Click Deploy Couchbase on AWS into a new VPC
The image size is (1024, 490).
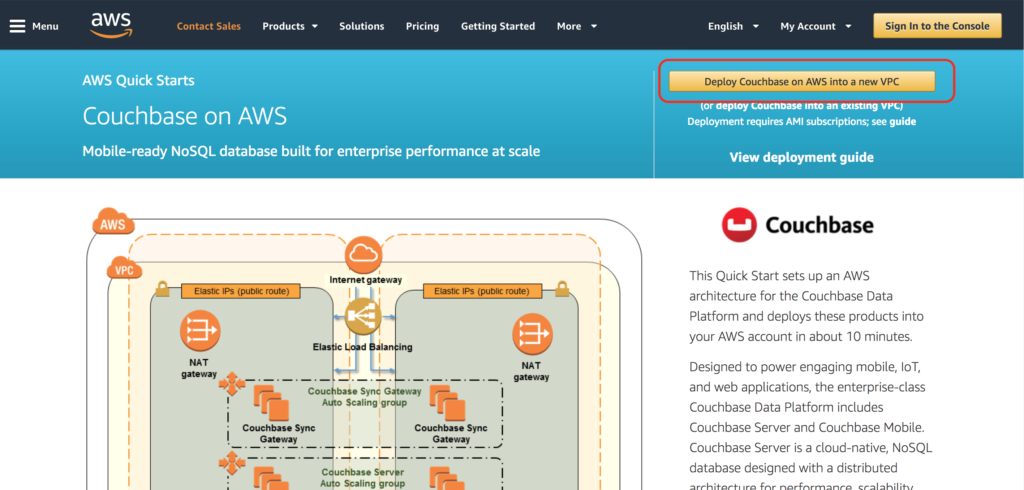[801, 82]
